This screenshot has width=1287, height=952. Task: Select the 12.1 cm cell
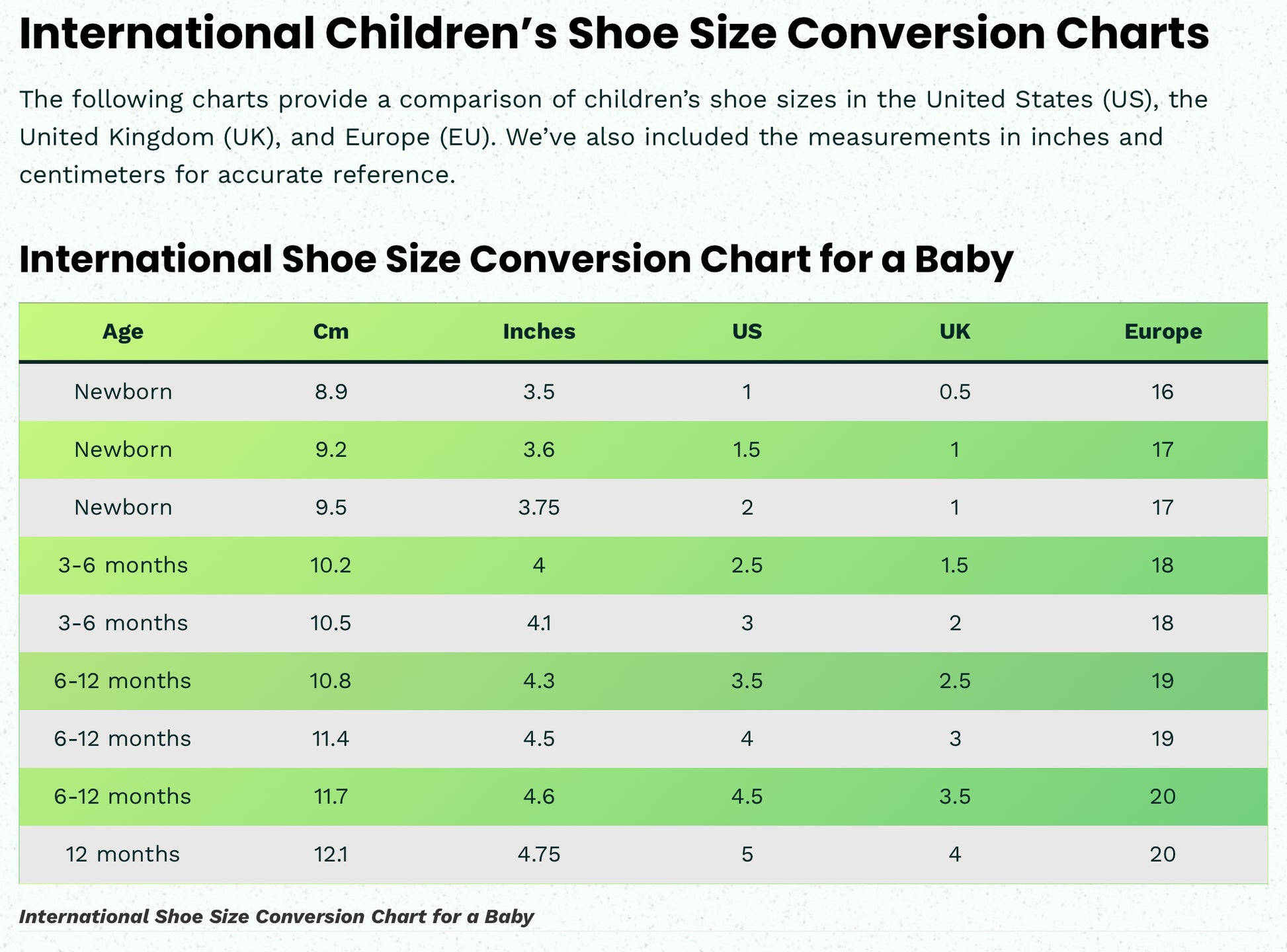[x=331, y=854]
